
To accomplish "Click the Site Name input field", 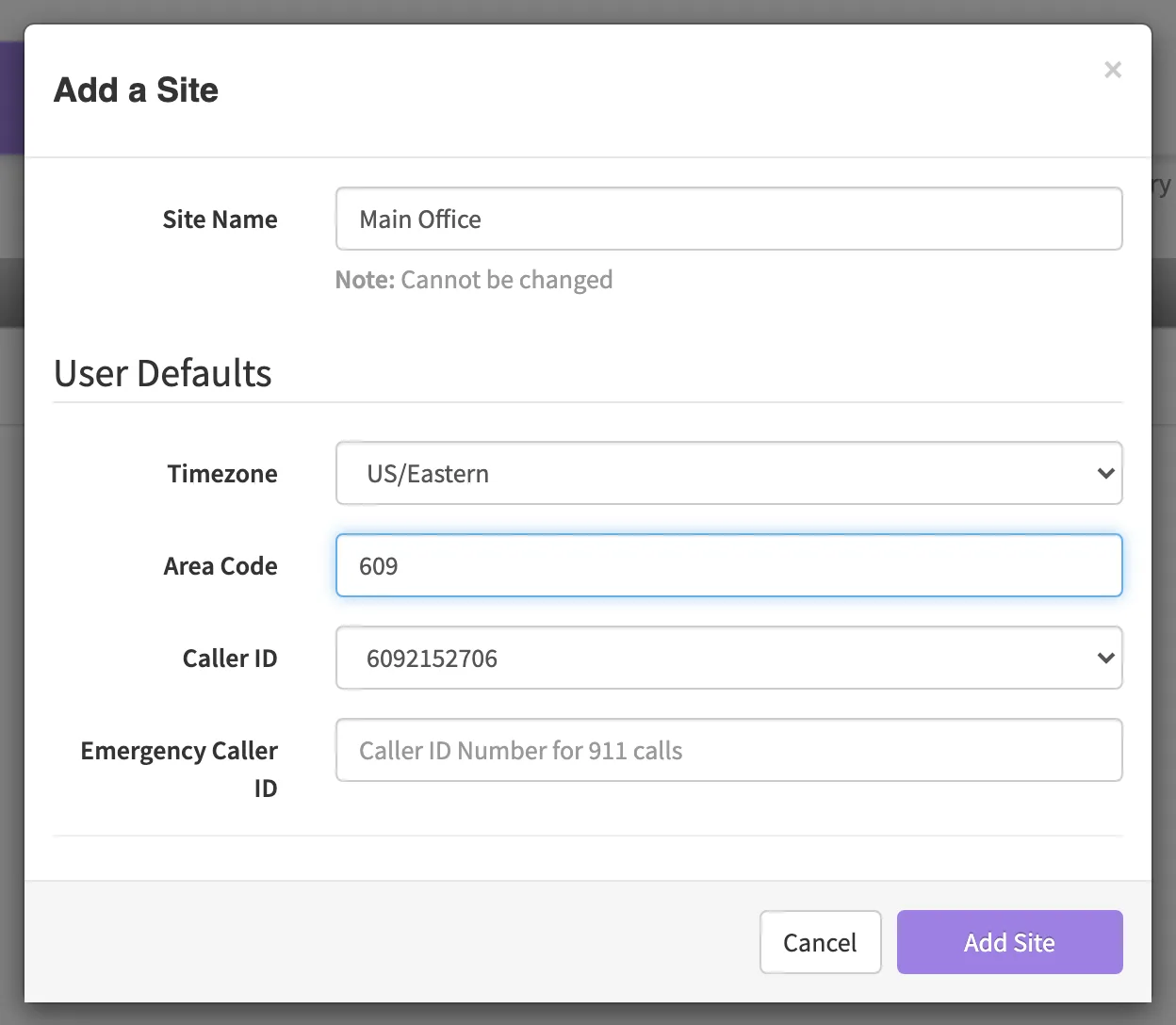I will 728,219.
